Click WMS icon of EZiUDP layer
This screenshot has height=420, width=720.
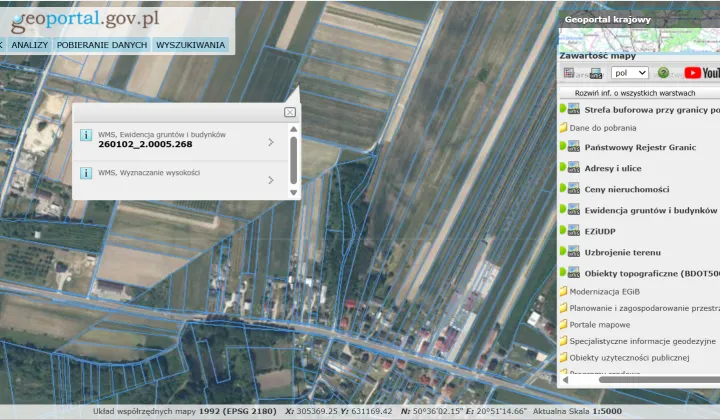(574, 231)
